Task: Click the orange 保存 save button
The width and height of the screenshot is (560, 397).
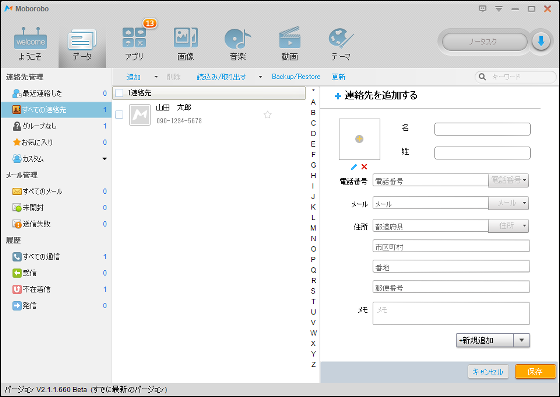Action: click(x=535, y=372)
